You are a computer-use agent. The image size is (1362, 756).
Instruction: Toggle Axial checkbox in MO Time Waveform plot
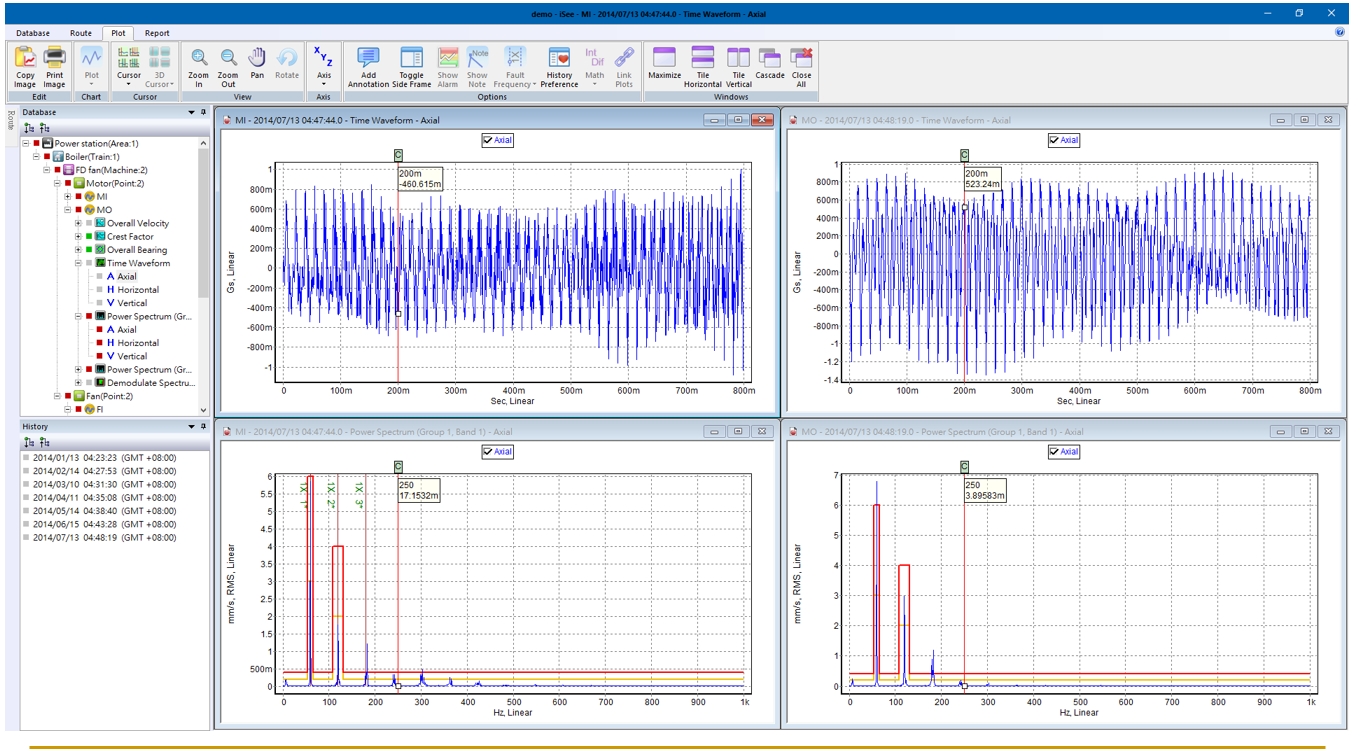click(1054, 141)
